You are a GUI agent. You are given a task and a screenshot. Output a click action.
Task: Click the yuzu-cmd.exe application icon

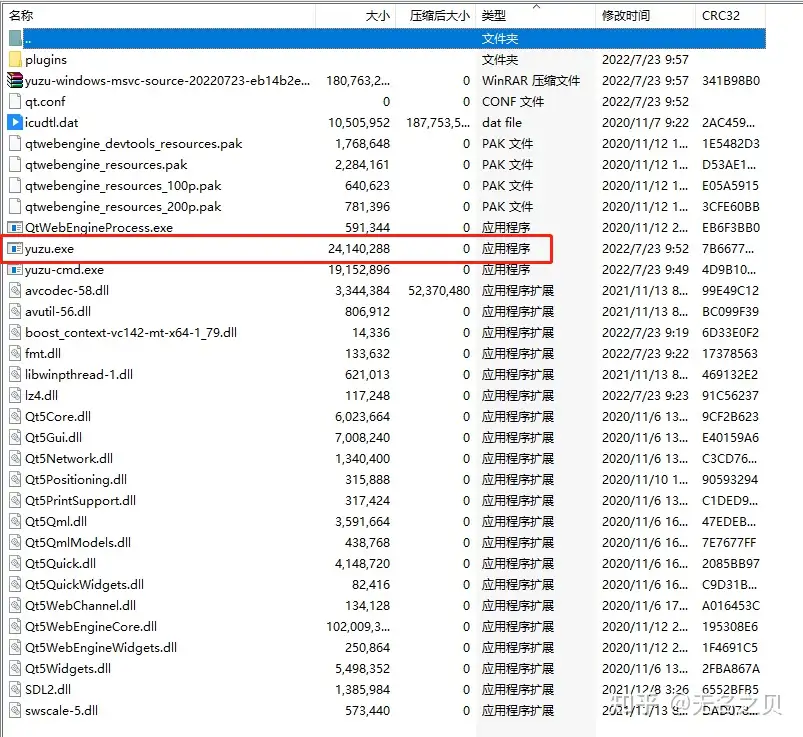15,269
